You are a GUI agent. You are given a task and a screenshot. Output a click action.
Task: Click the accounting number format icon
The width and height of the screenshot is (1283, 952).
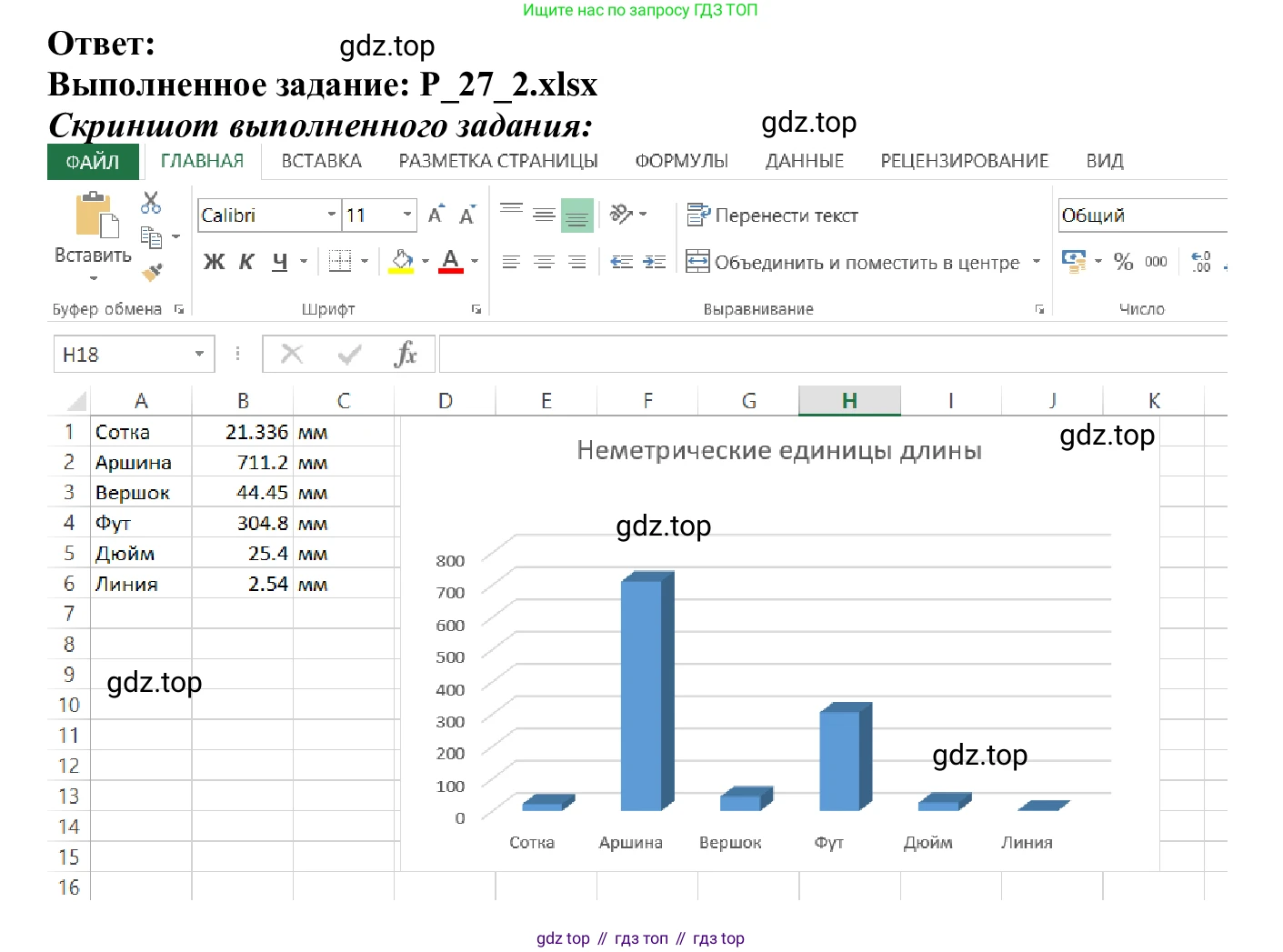(1074, 262)
